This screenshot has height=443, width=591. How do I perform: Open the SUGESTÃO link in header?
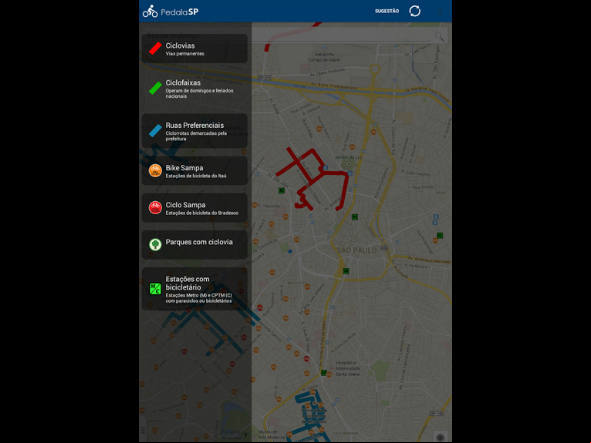pos(387,11)
